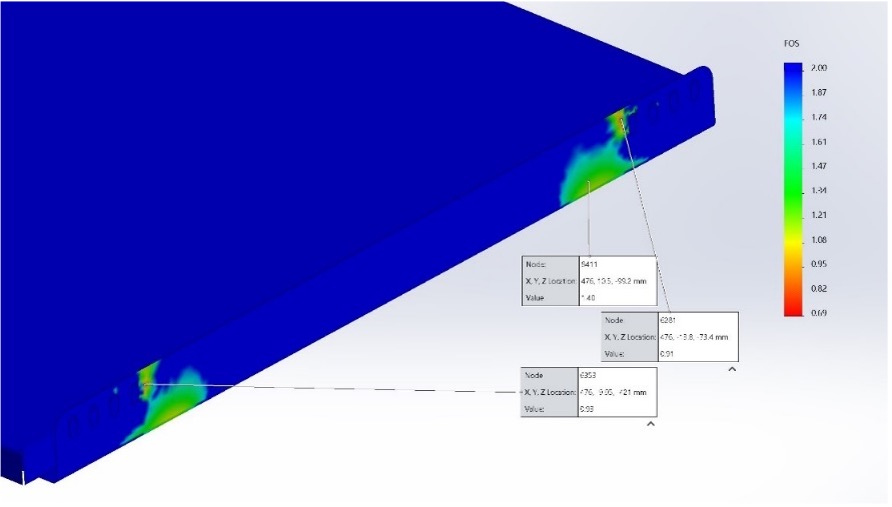The width and height of the screenshot is (892, 507).
Task: Select the probe callout for node 9411
Action: [589, 281]
